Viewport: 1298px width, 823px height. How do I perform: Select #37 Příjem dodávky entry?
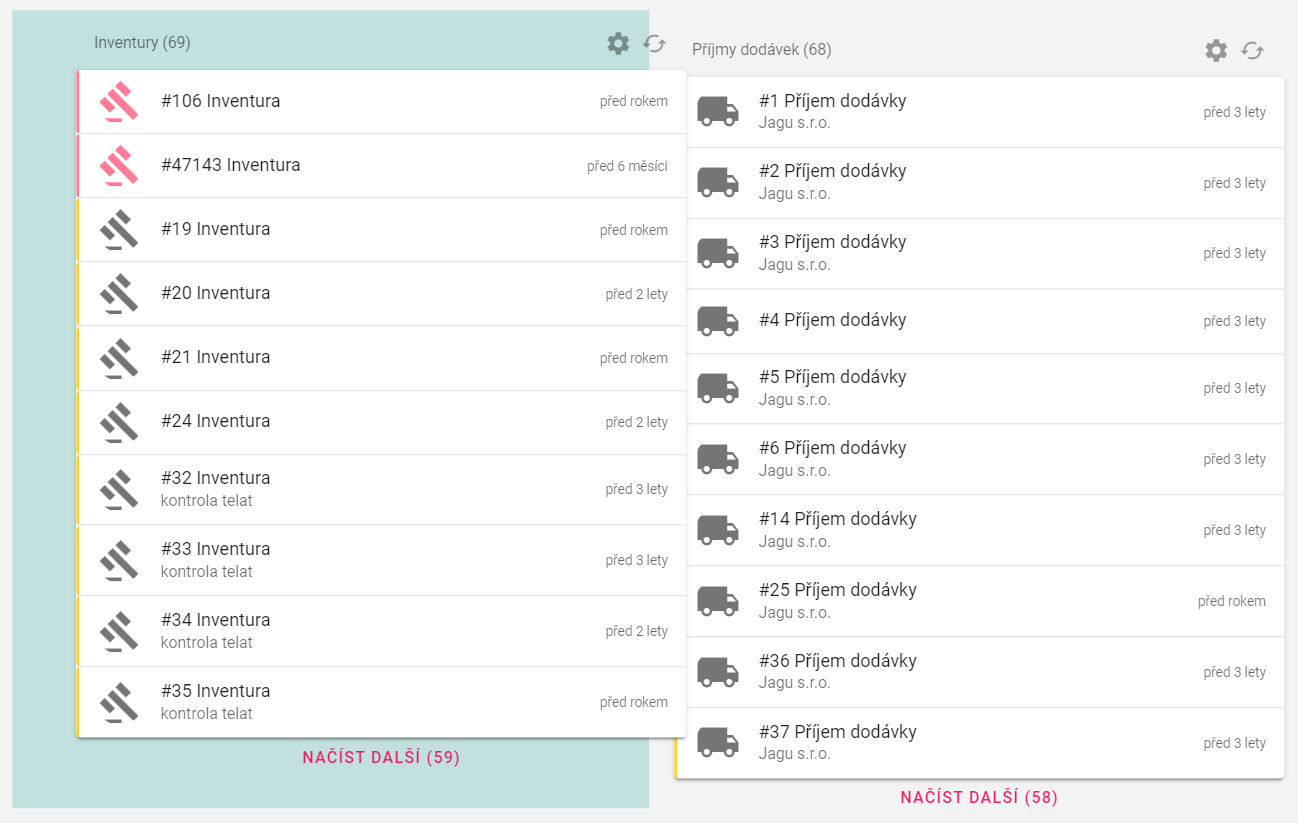(x=980, y=743)
